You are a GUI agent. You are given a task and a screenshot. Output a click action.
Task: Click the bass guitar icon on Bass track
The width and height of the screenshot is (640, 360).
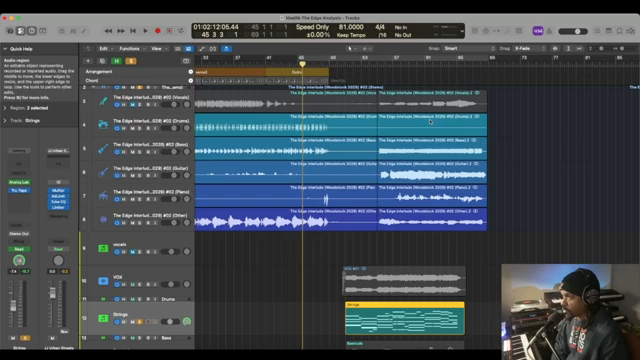(x=103, y=149)
